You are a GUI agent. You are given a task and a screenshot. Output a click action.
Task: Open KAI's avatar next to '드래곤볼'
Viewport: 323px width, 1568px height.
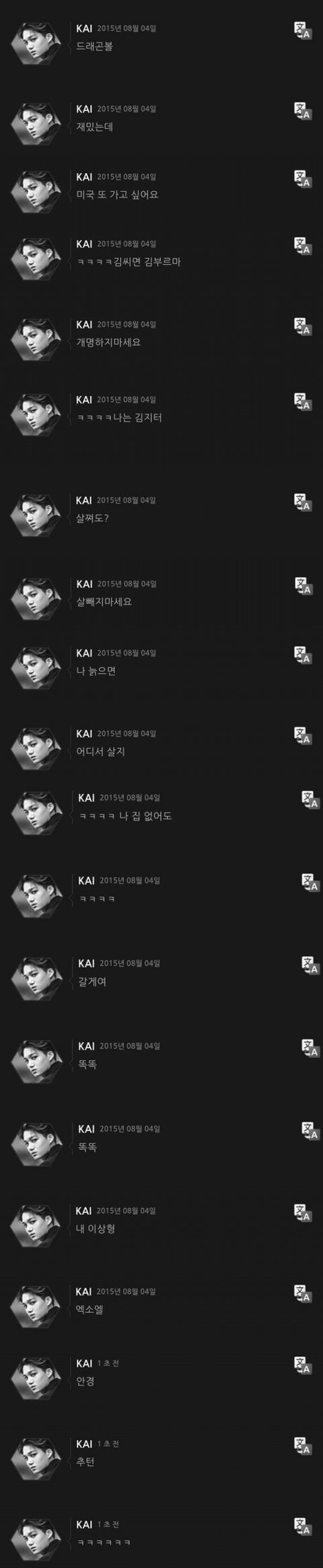[40, 46]
